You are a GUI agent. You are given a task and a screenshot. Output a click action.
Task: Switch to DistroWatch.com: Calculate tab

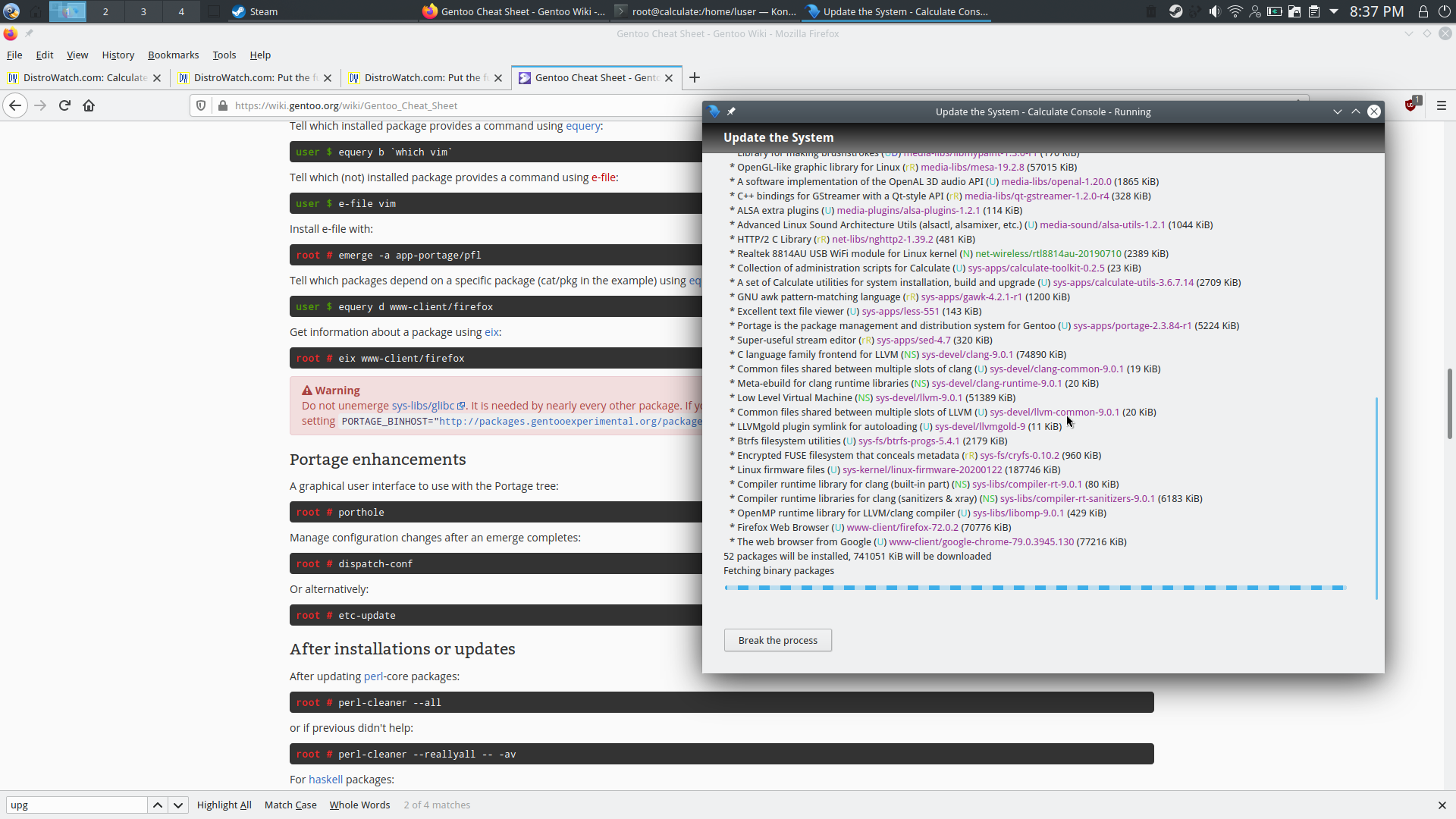(x=85, y=77)
